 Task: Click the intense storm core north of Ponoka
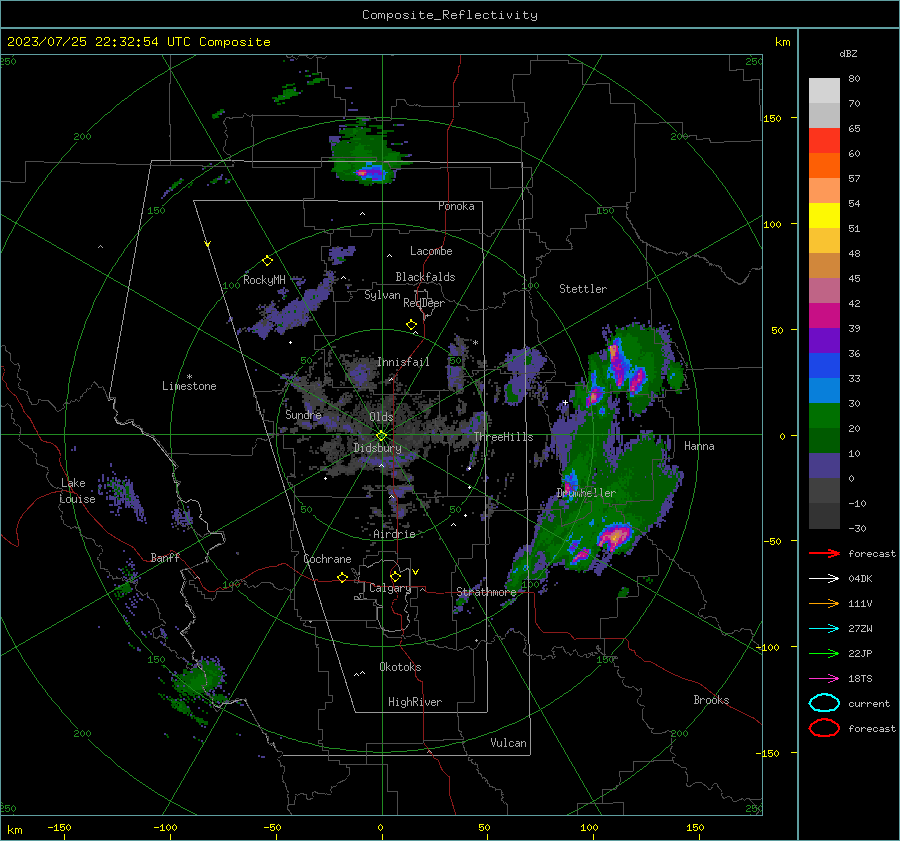369,171
